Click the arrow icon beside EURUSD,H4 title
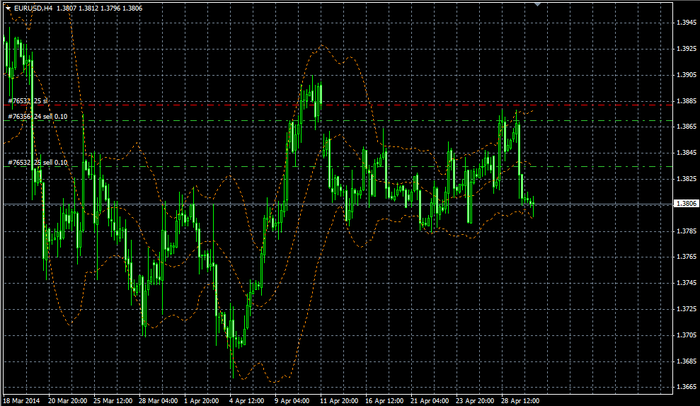700x406 pixels. pyautogui.click(x=8, y=8)
